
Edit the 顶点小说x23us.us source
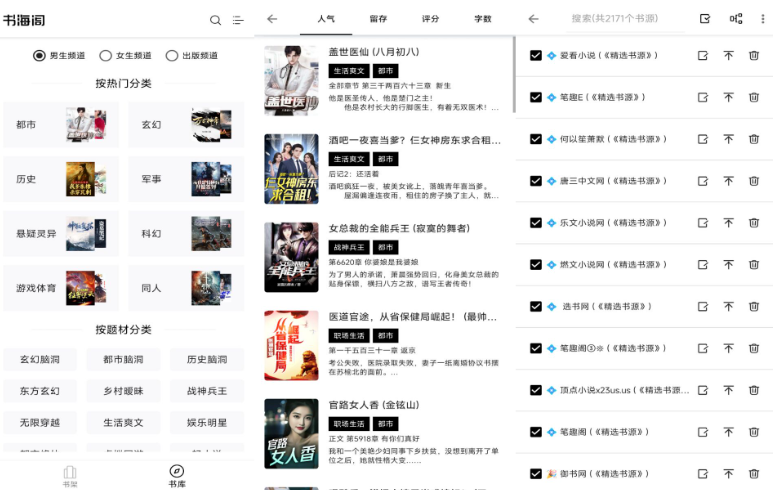[703, 390]
